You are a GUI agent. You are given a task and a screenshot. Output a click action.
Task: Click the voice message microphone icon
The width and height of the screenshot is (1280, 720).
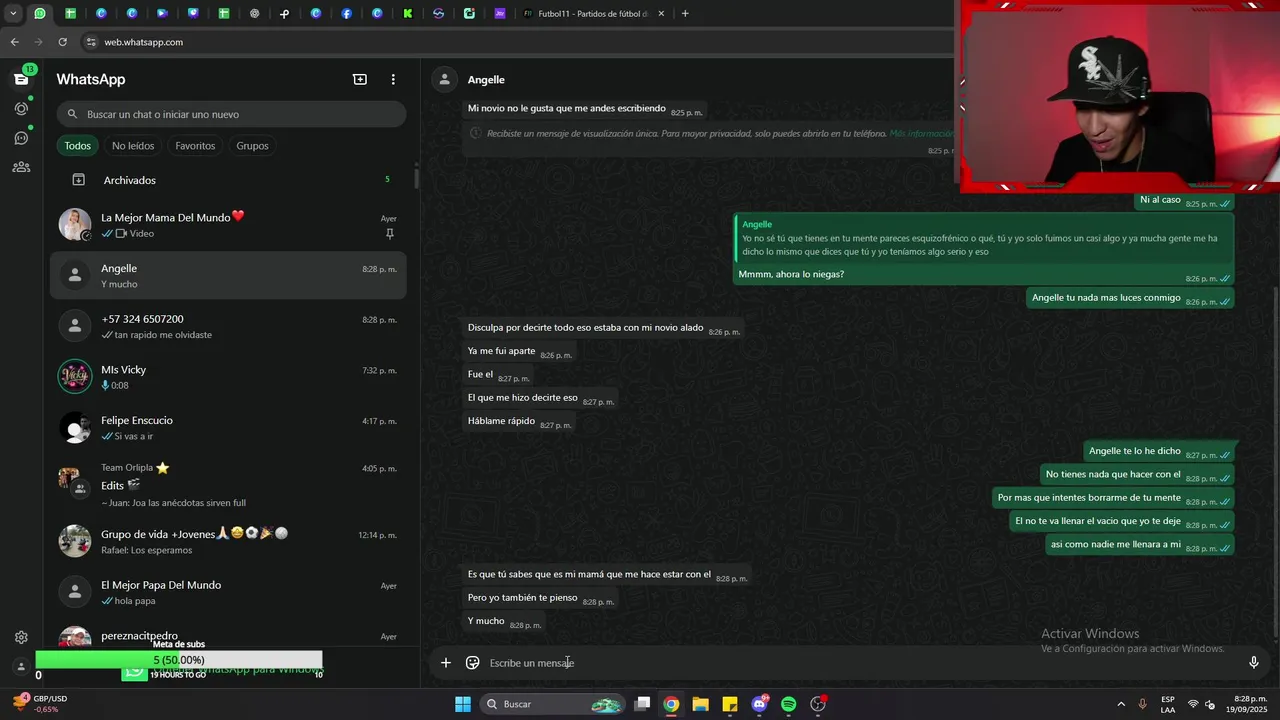pos(1254,662)
